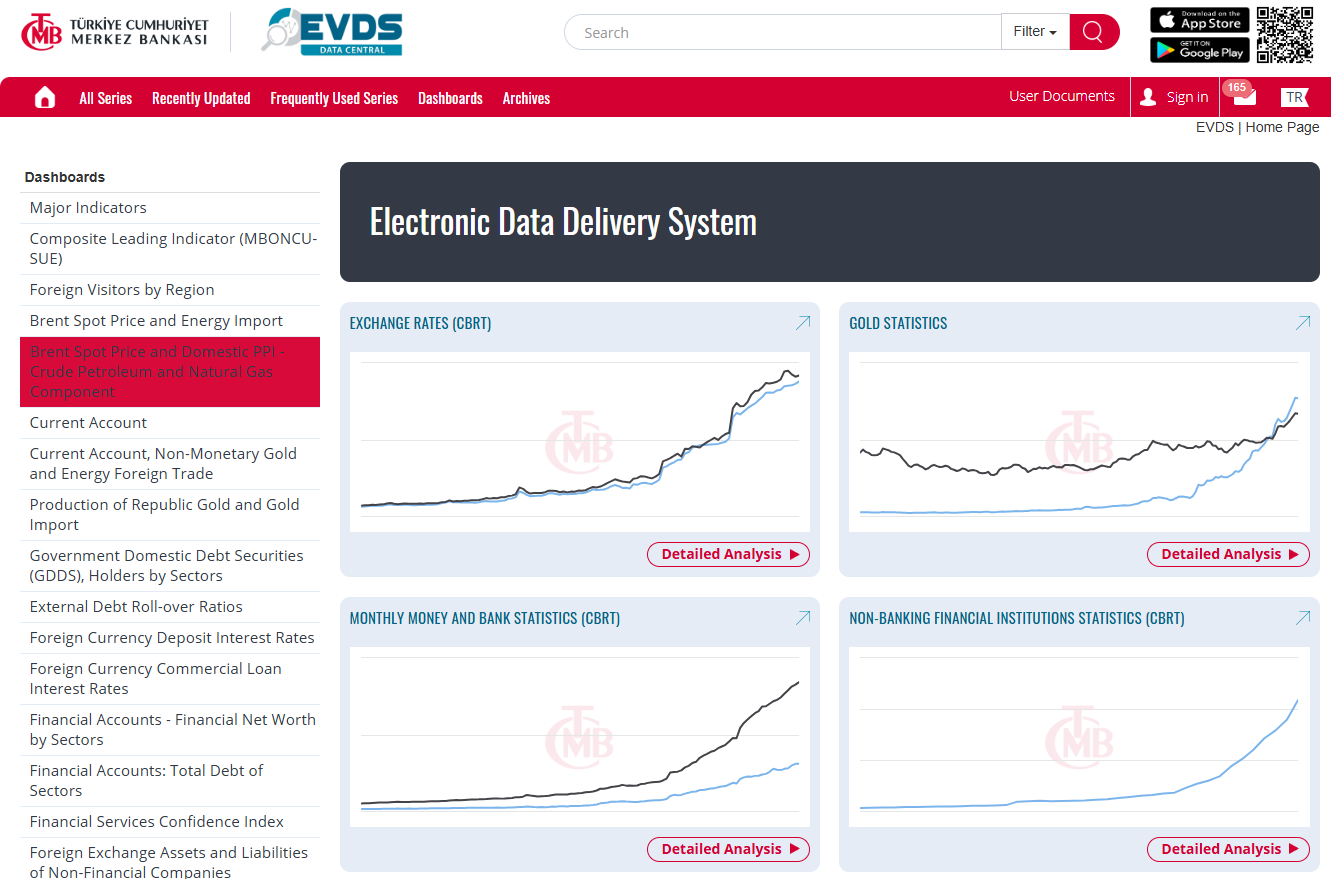Open the mail notifications icon showing 165

(1243, 96)
